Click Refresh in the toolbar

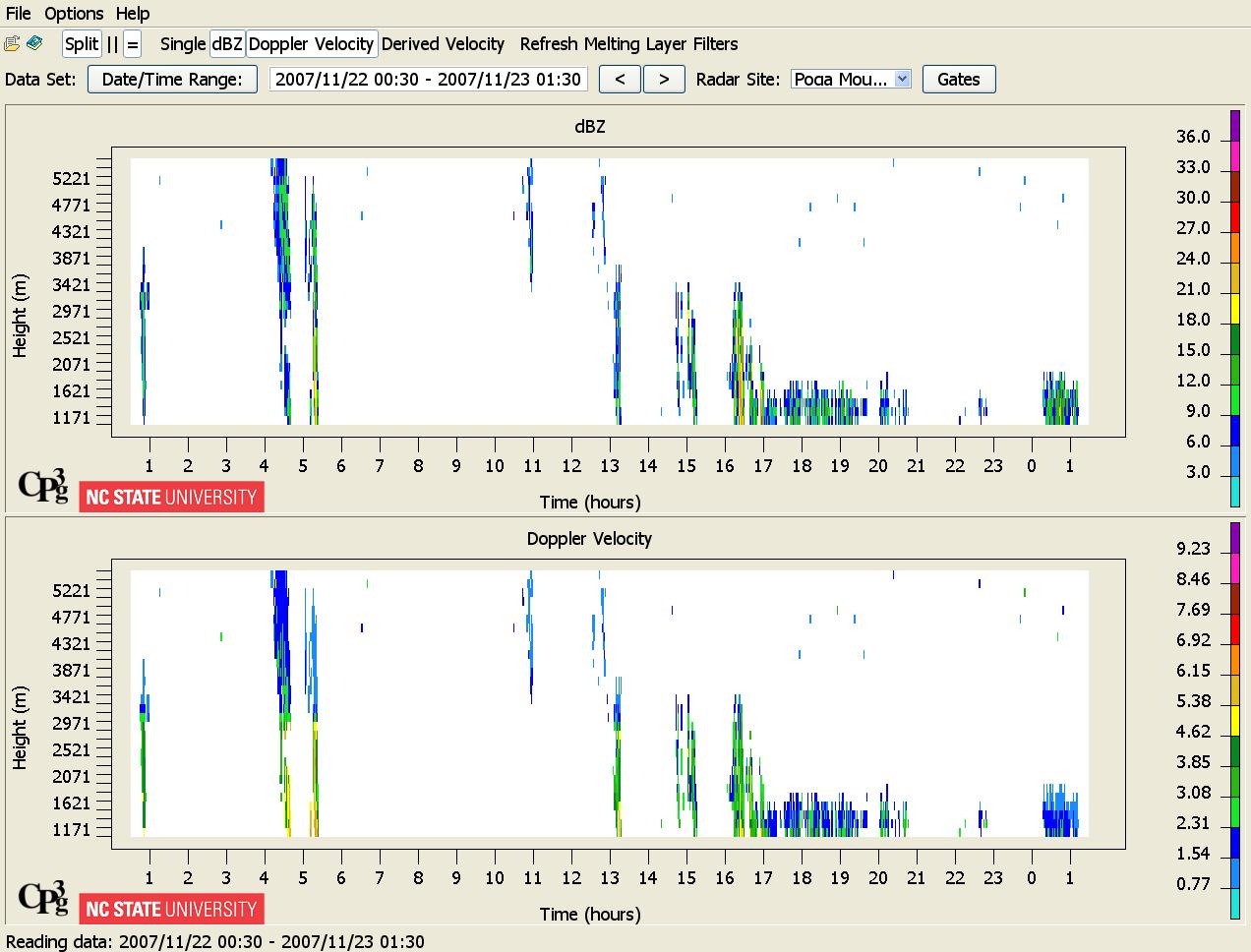(549, 44)
